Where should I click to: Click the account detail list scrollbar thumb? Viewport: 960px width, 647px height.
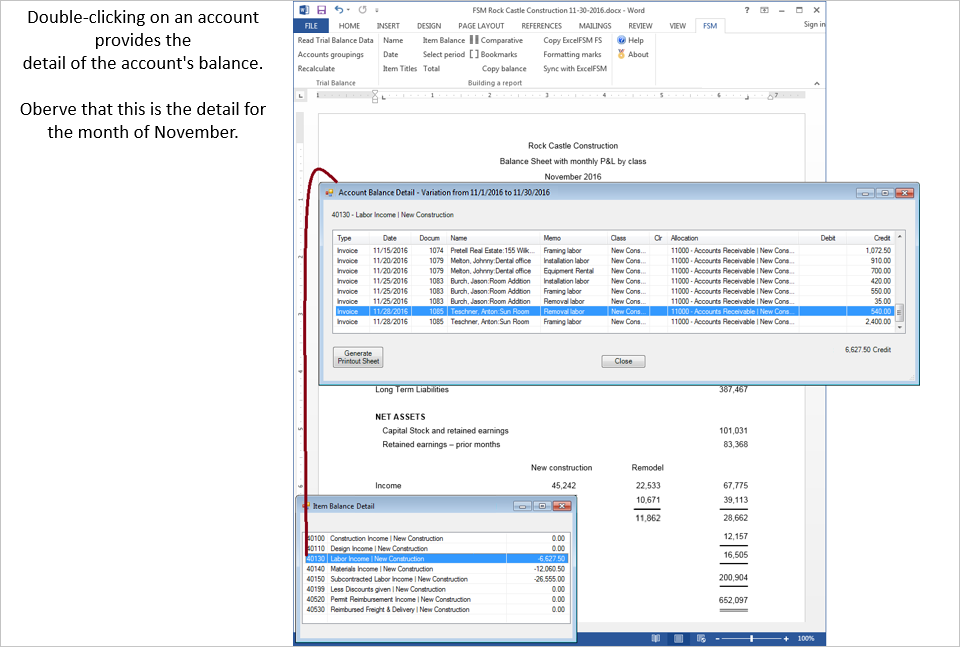(x=899, y=312)
